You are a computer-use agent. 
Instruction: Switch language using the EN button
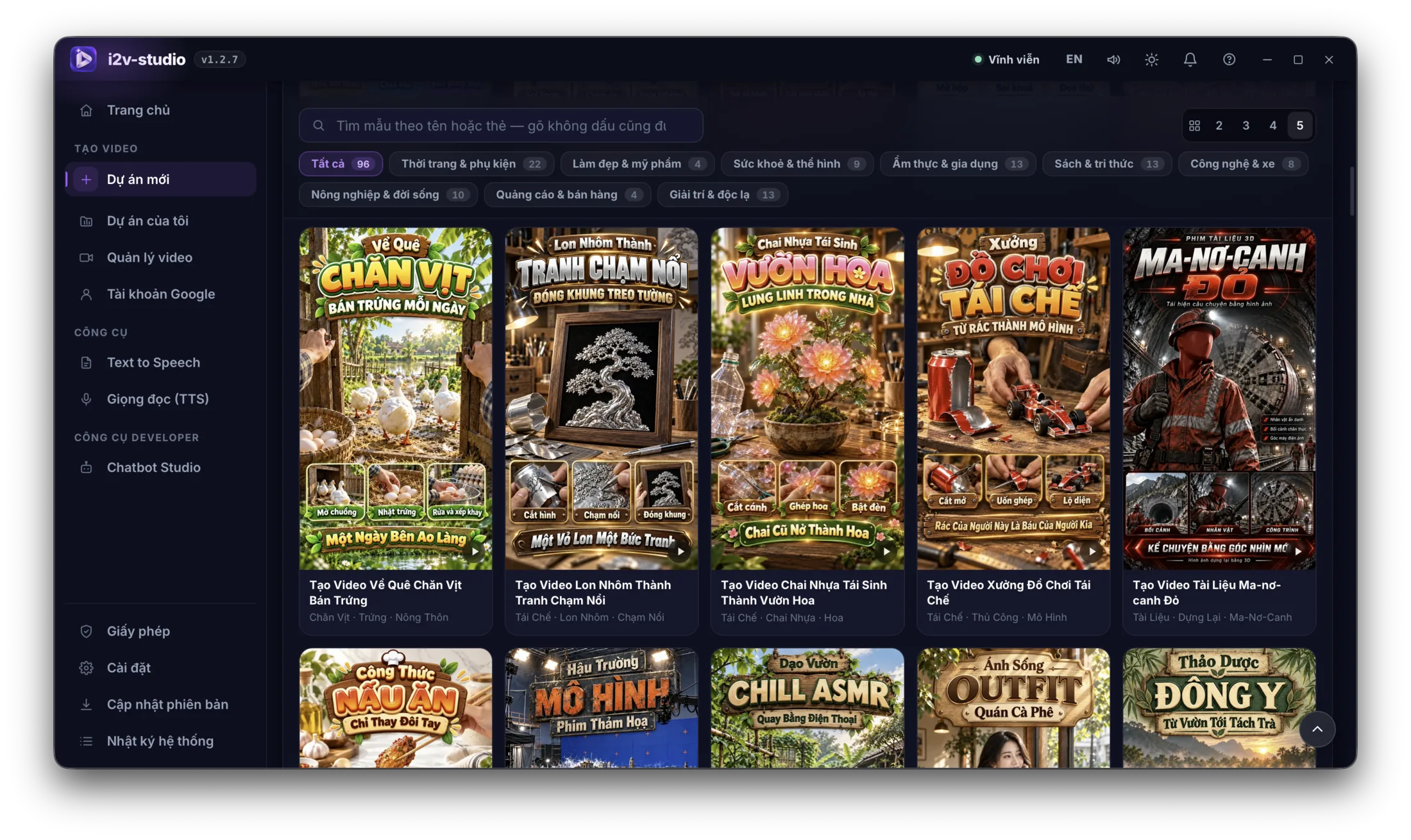(1074, 59)
